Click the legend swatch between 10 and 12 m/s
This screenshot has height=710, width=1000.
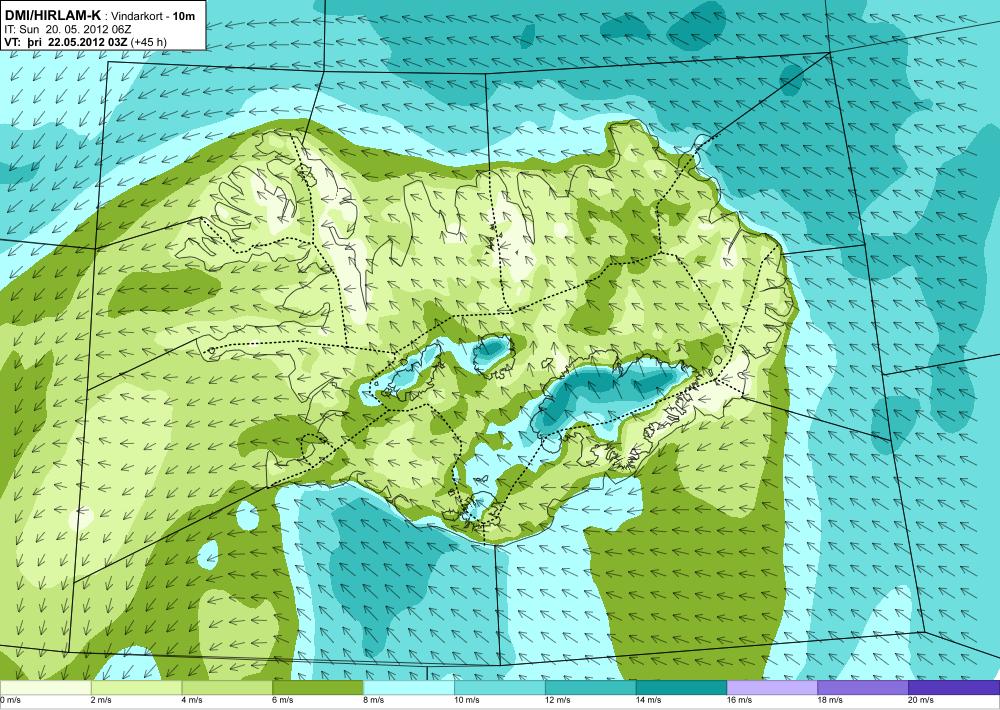click(499, 688)
